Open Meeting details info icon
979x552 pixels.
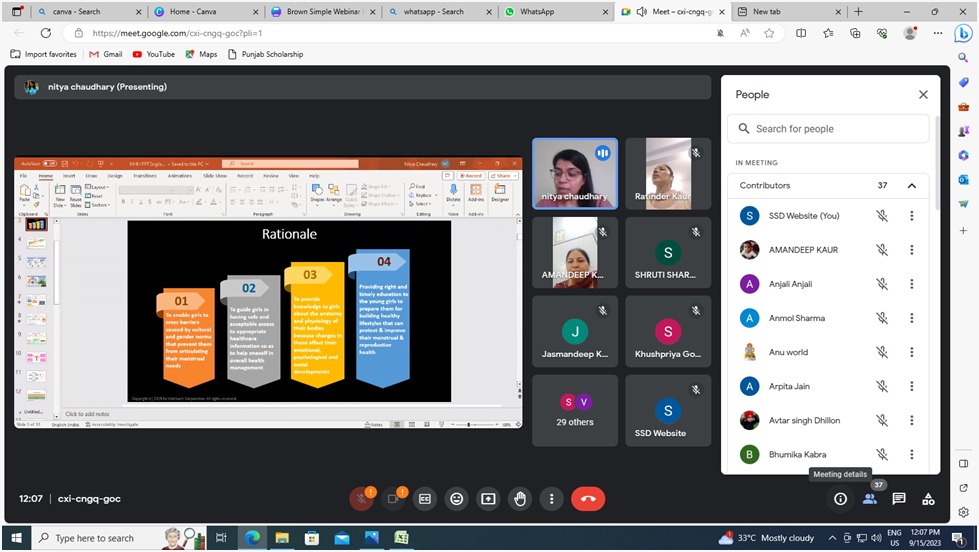point(840,498)
